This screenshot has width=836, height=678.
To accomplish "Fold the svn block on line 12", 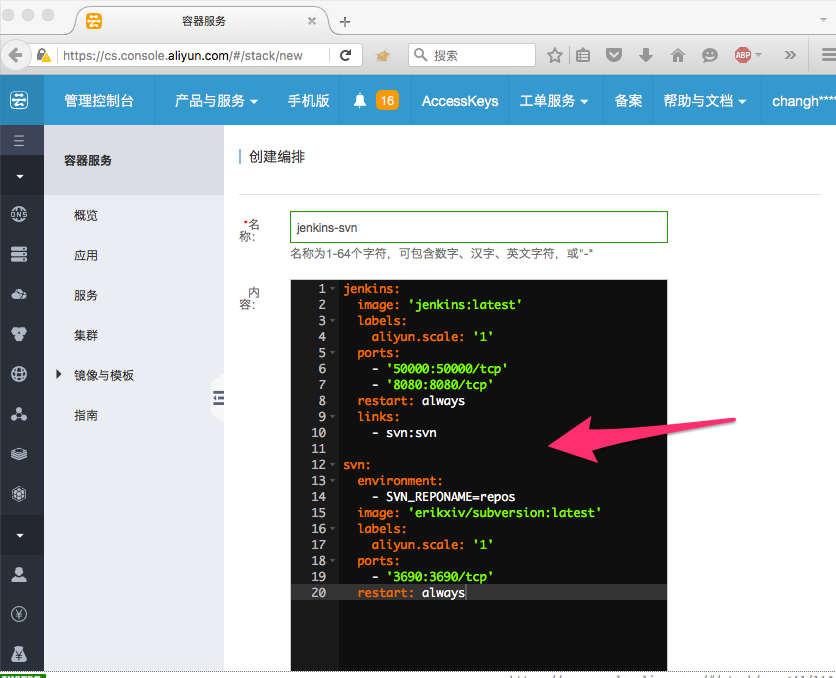I will coord(333,464).
